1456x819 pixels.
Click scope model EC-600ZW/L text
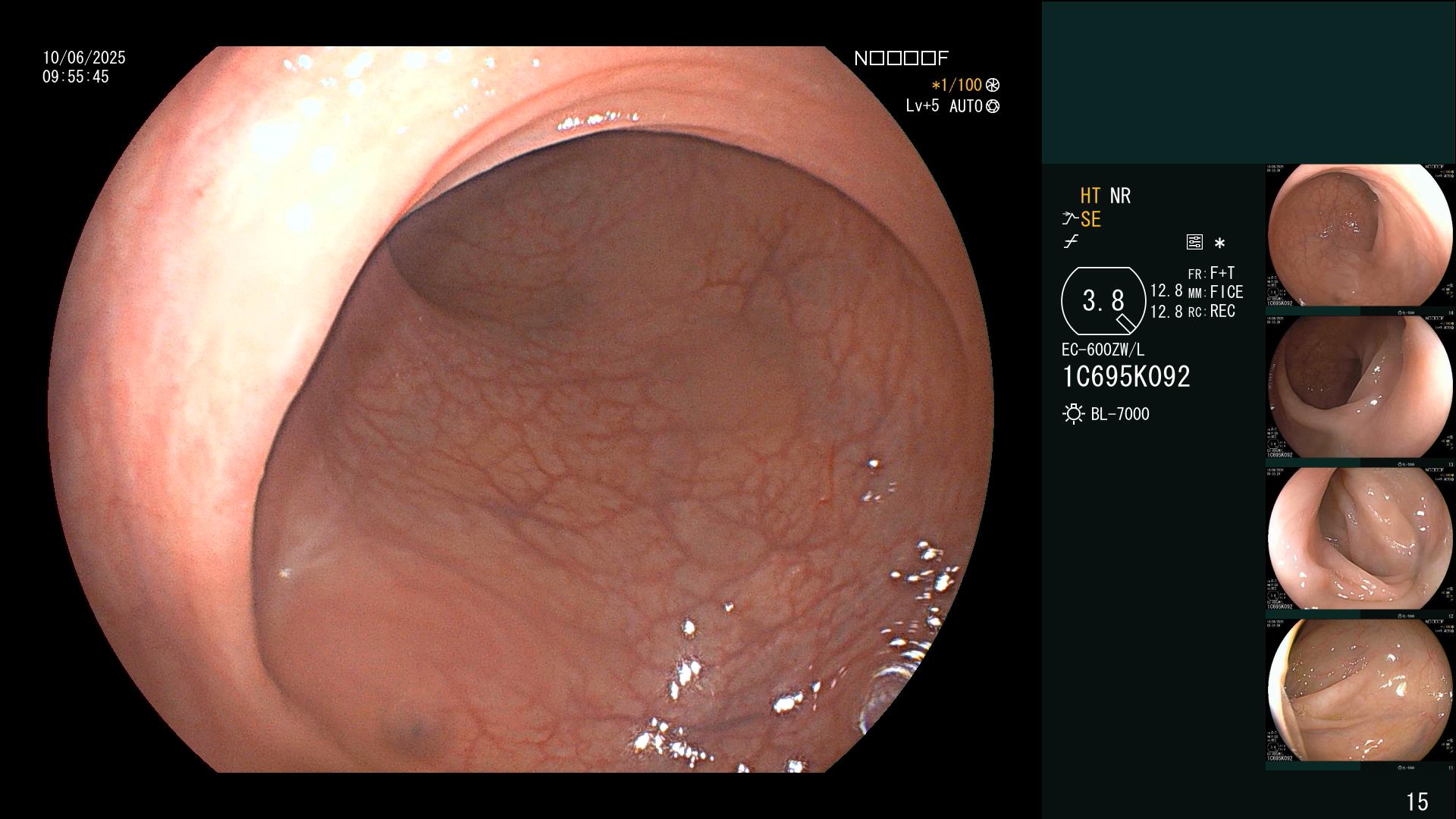coord(1103,350)
